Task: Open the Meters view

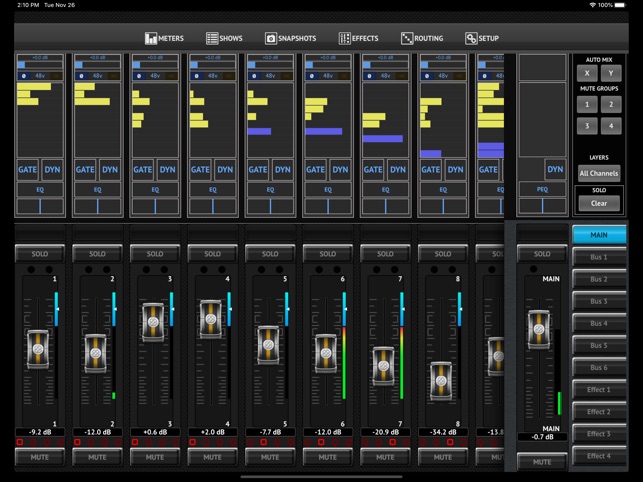Action: pos(165,38)
